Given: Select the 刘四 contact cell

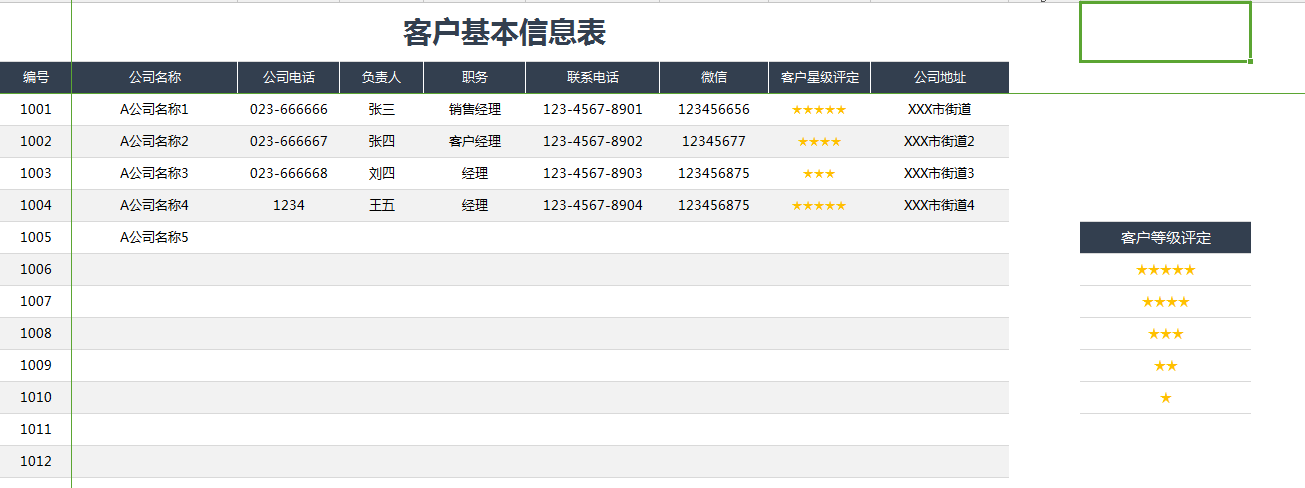Looking at the screenshot, I should pyautogui.click(x=382, y=174).
